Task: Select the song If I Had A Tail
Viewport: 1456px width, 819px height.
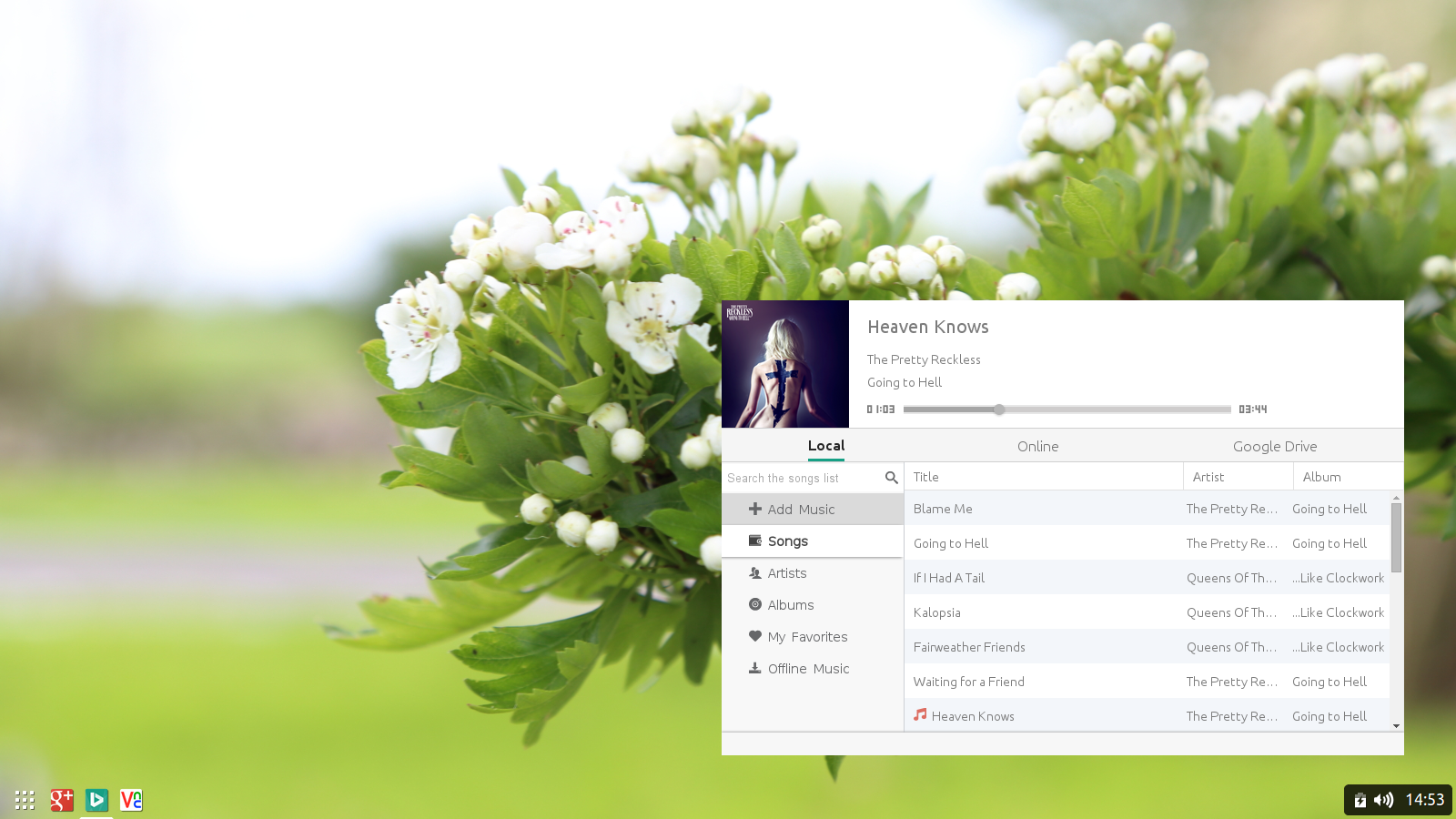Action: (949, 578)
